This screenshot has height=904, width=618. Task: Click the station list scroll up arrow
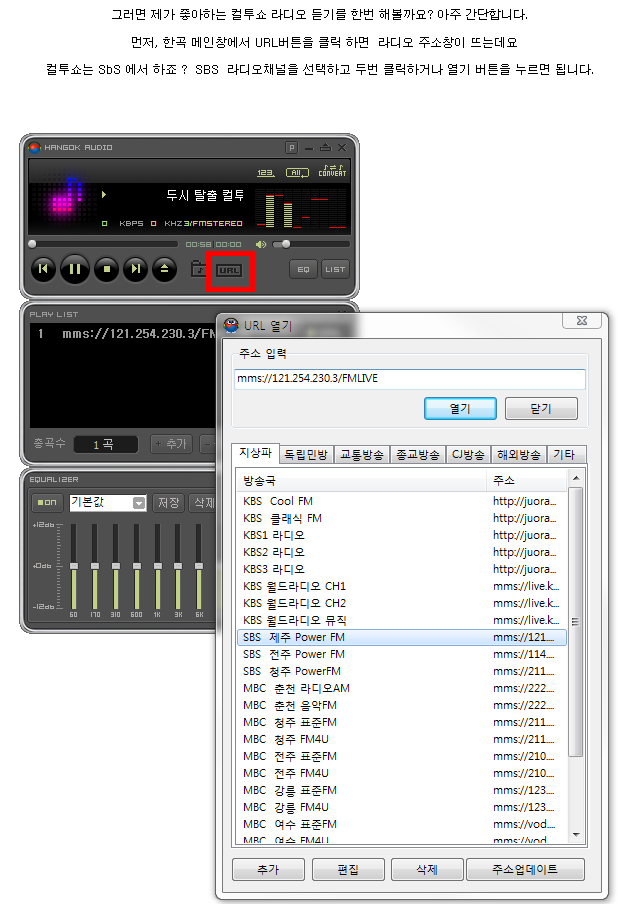(x=575, y=479)
